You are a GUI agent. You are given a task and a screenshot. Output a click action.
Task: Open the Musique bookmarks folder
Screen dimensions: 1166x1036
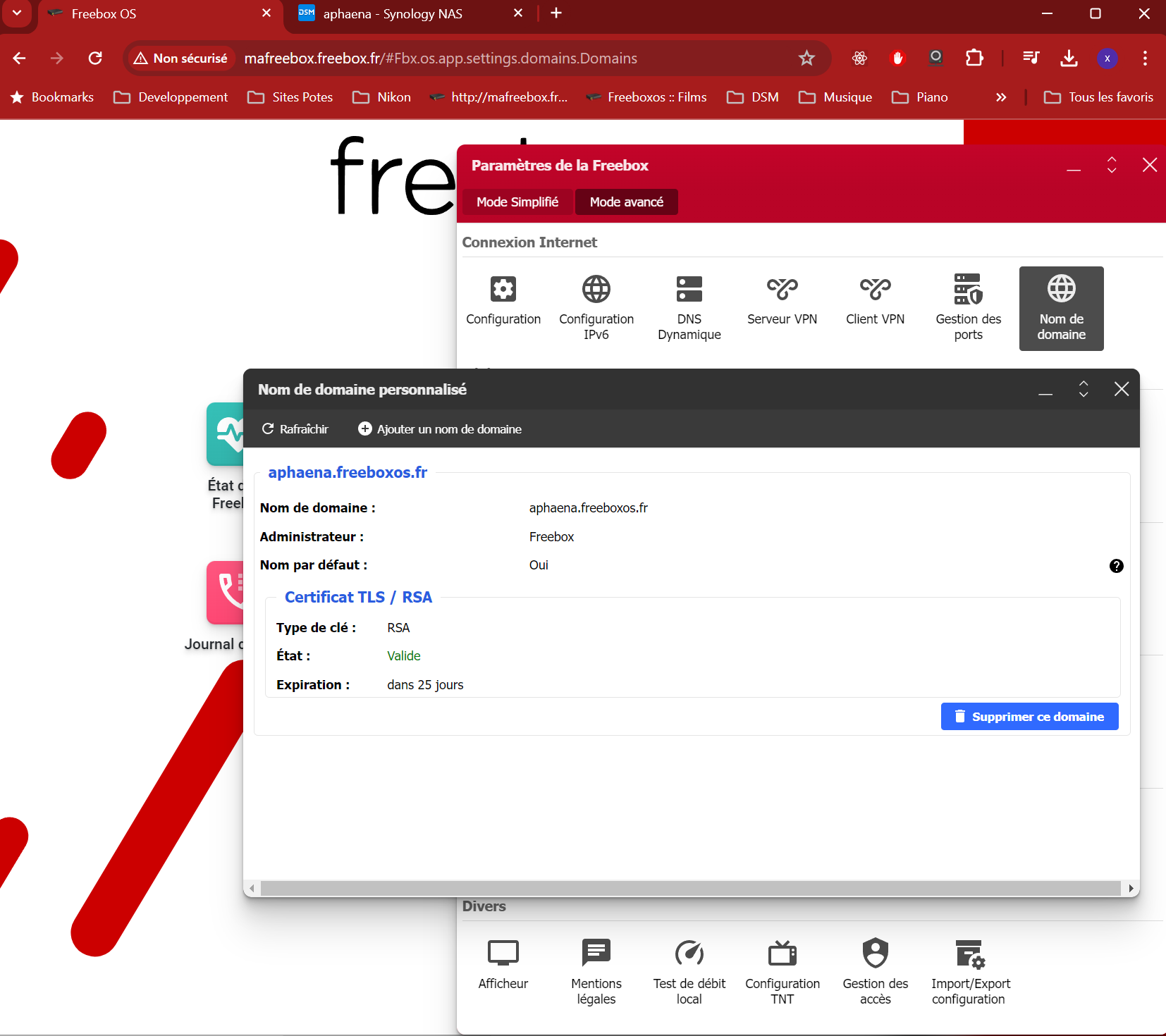836,97
